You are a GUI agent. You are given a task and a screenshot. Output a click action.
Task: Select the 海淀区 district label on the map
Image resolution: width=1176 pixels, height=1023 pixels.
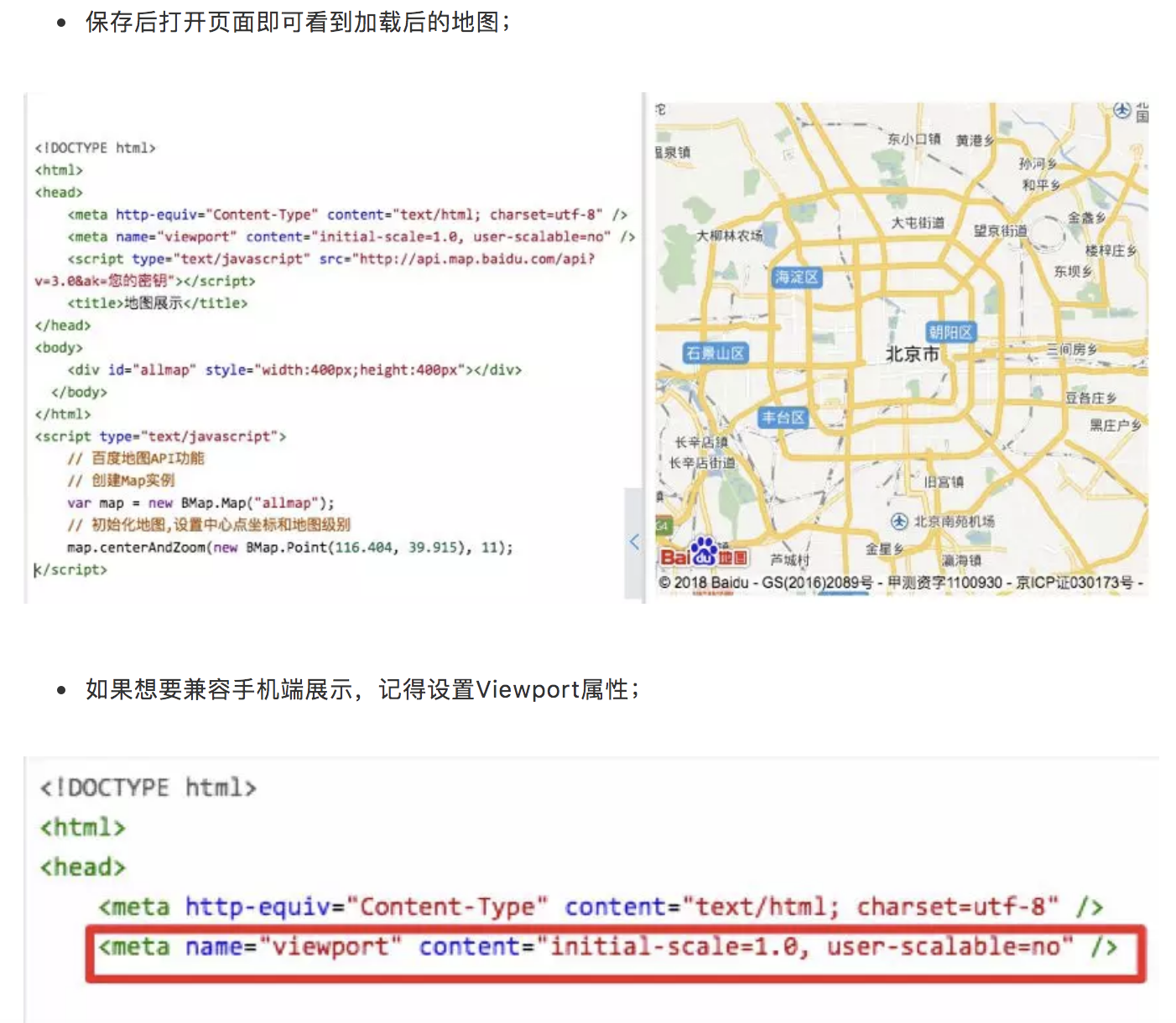pos(796,277)
